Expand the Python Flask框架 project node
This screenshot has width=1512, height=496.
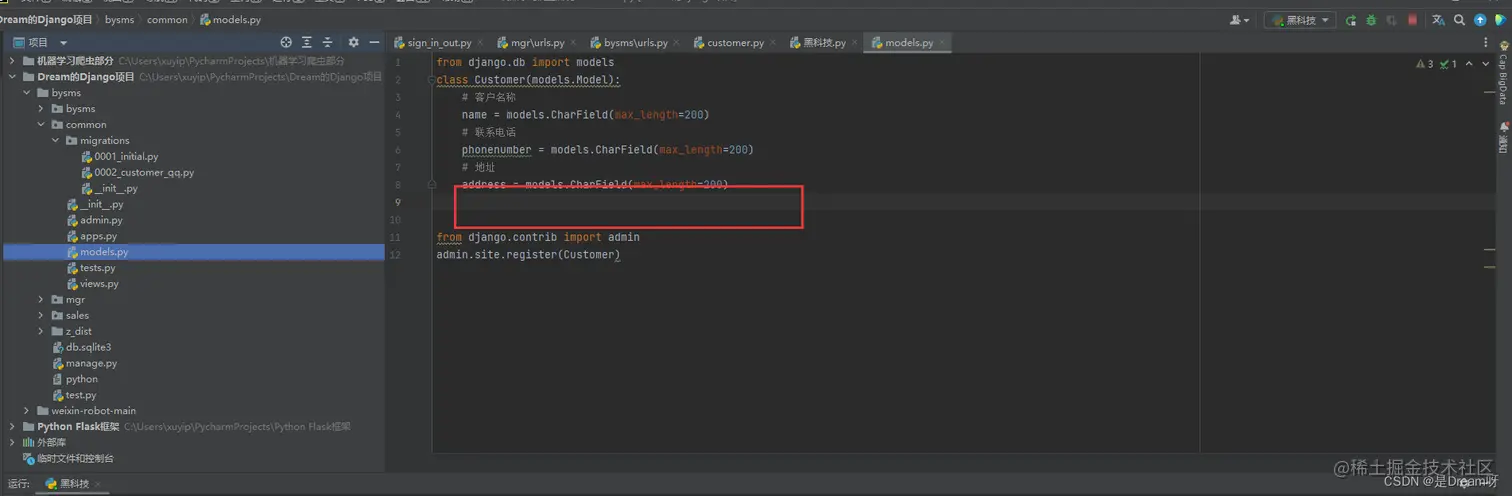point(12,427)
